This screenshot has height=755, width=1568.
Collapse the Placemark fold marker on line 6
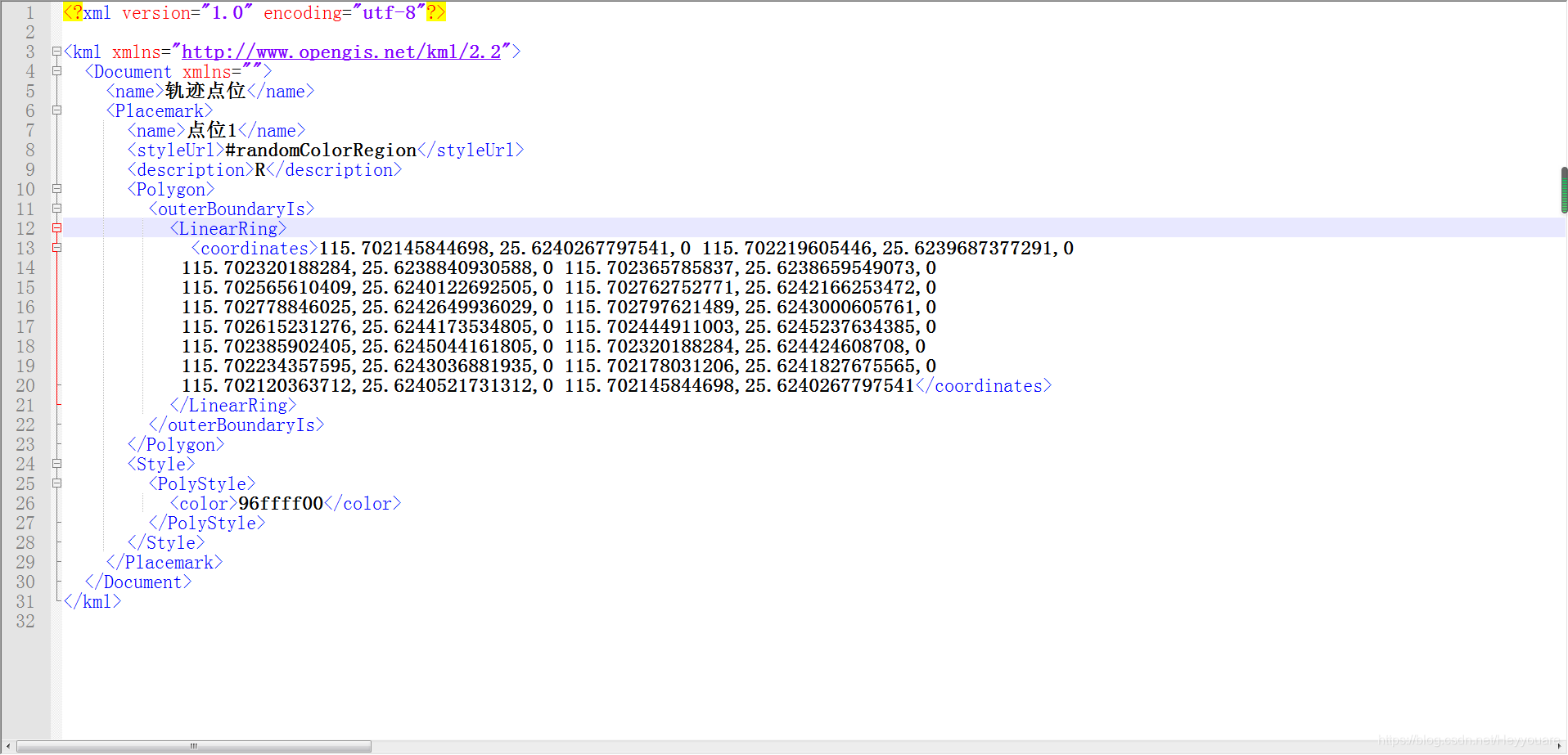(56, 110)
